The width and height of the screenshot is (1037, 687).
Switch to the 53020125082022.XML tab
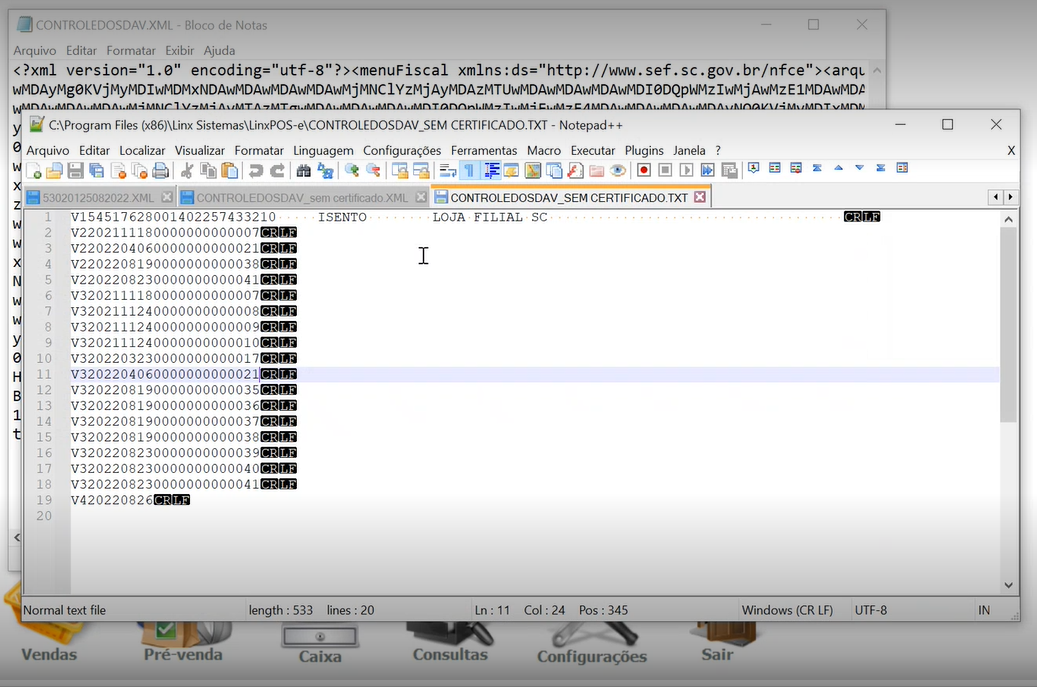click(x=98, y=198)
